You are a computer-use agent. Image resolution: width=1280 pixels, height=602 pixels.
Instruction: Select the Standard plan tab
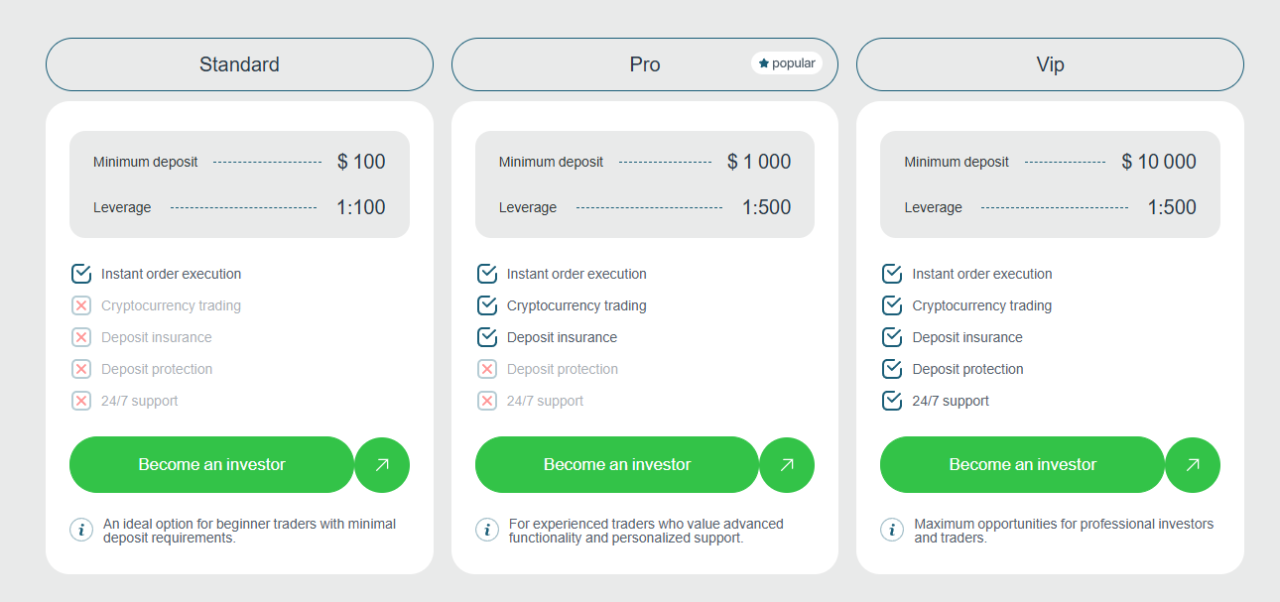point(239,65)
